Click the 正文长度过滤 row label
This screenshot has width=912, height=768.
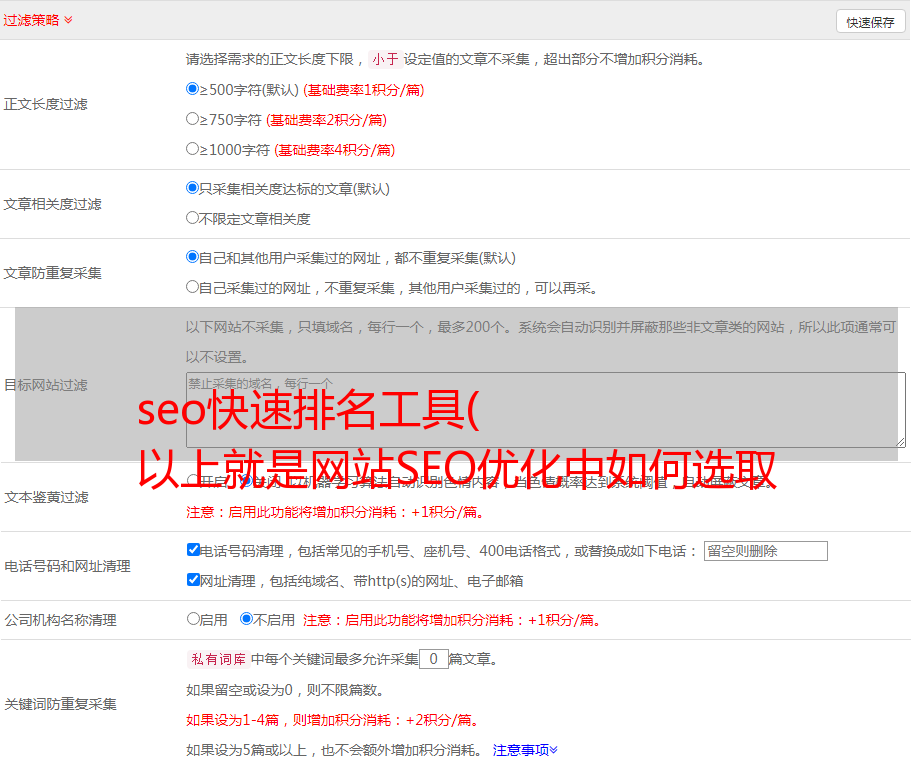pos(45,104)
